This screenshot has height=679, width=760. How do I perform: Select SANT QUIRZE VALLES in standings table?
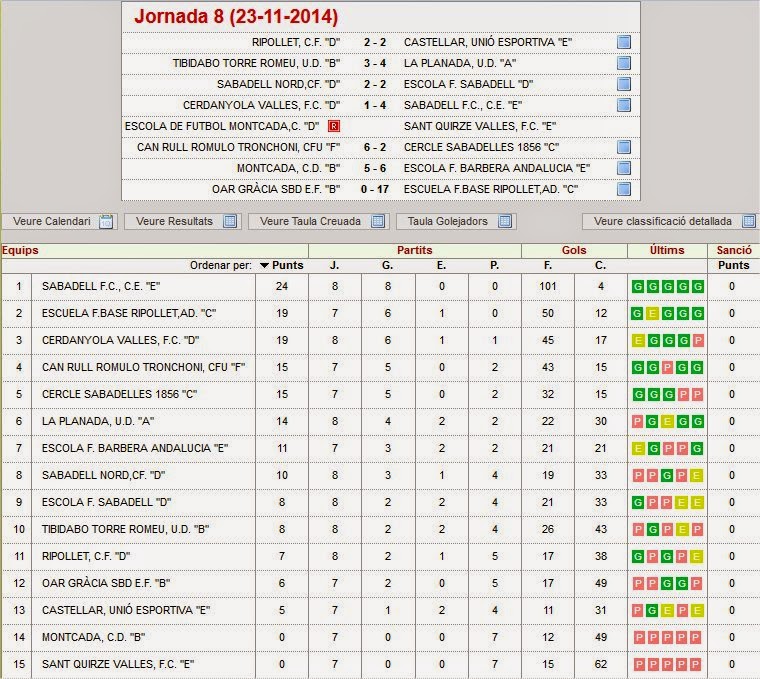click(x=118, y=664)
